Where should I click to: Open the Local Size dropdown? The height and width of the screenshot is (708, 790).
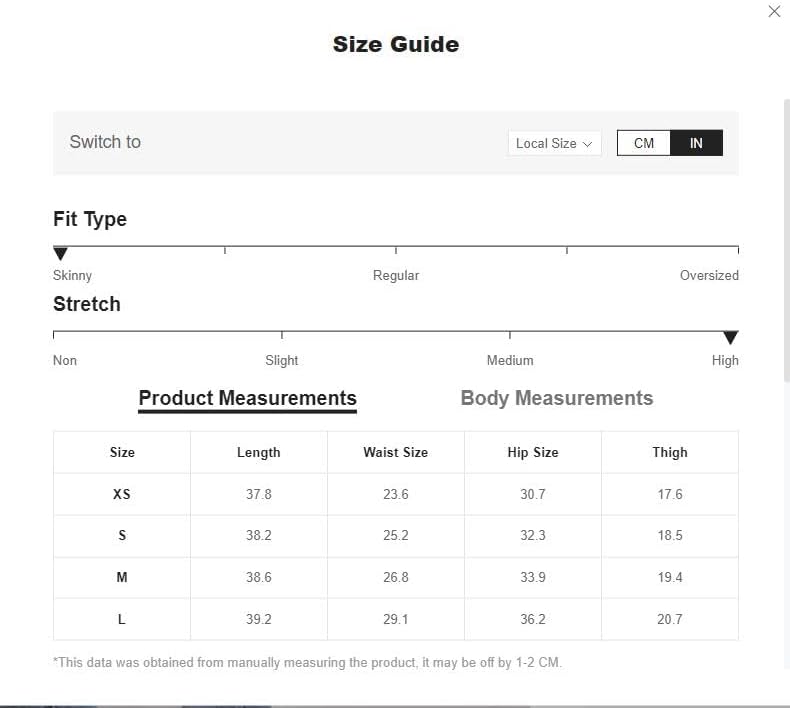point(554,144)
